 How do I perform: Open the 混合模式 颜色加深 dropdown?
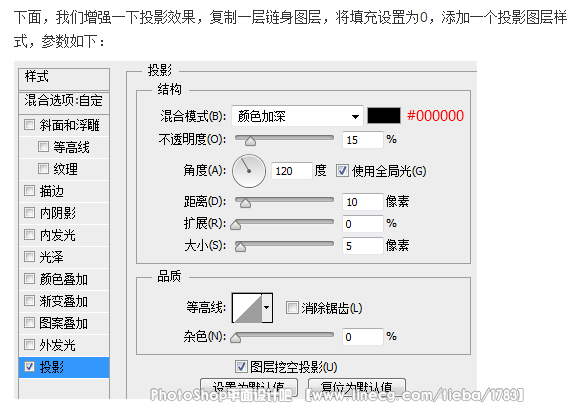[x=297, y=116]
